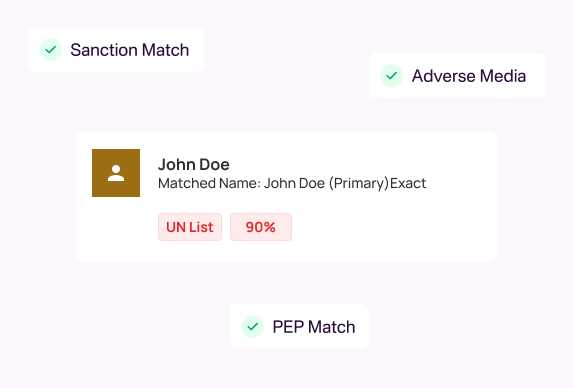Viewport: 574px width, 388px height.
Task: Click the 90% match score badge
Action: pyautogui.click(x=261, y=227)
